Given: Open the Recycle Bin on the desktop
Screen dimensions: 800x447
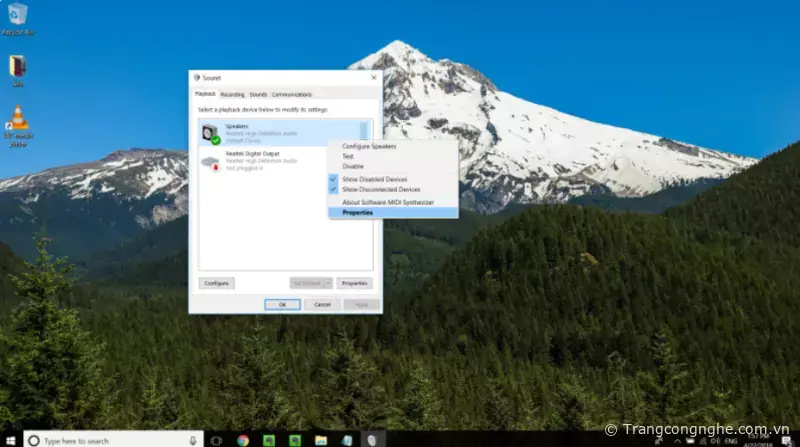Looking at the screenshot, I should pyautogui.click(x=17, y=15).
